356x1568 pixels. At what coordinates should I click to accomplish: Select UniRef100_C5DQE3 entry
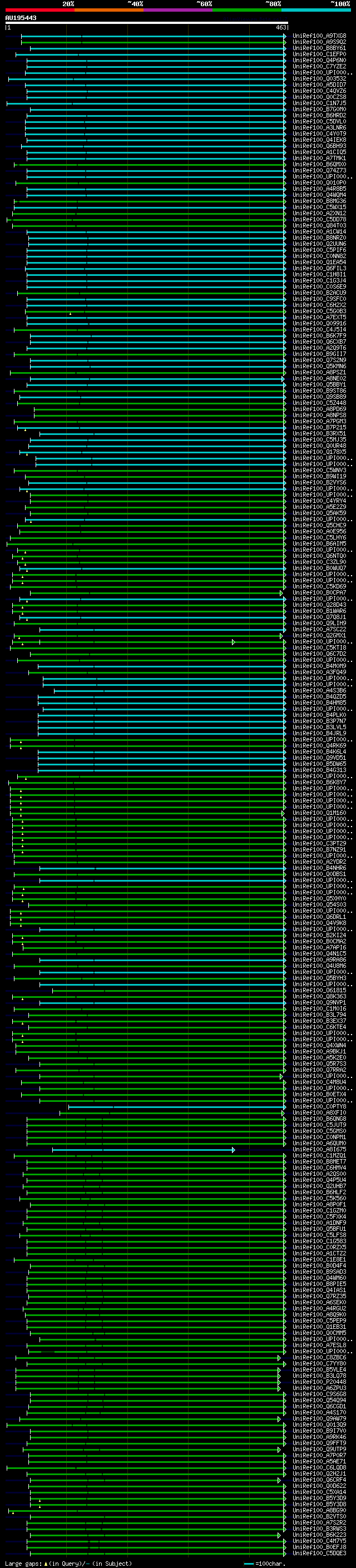pos(319,1553)
